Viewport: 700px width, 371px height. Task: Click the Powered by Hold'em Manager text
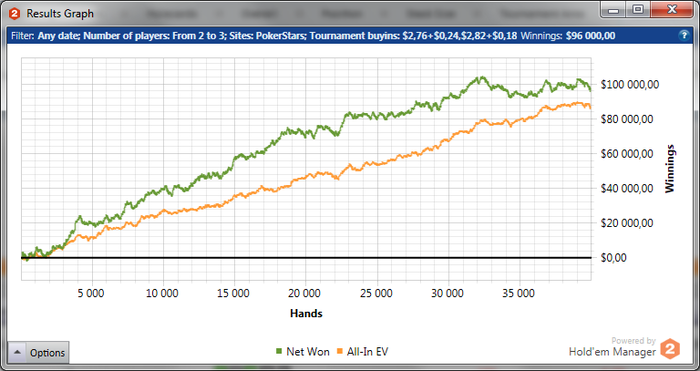pos(612,347)
